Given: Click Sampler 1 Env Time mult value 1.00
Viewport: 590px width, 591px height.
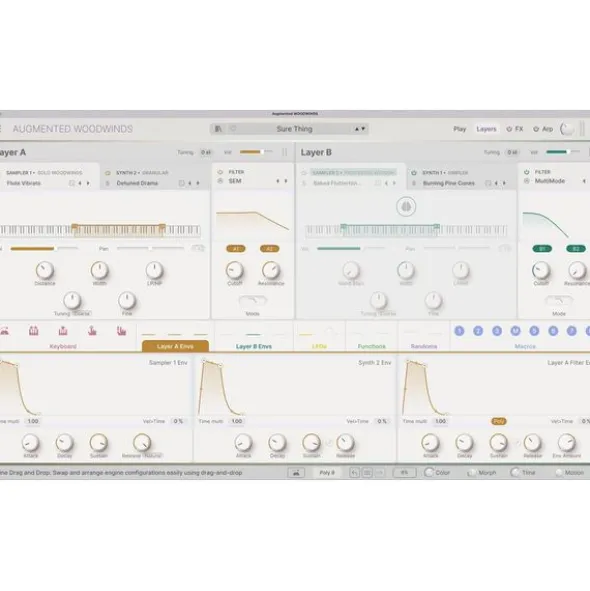Looking at the screenshot, I should click(x=33, y=421).
